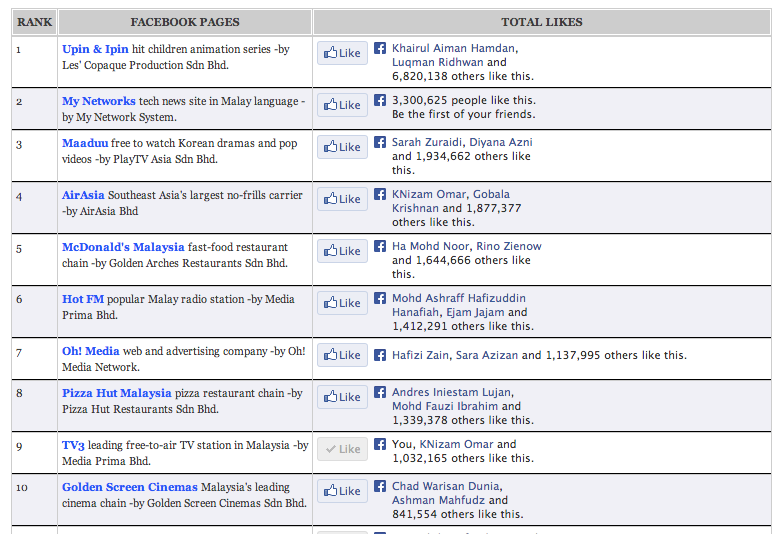Viewport: 782px width, 534px height.
Task: Open Sarah Zuraidi's profile
Action: pos(427,142)
